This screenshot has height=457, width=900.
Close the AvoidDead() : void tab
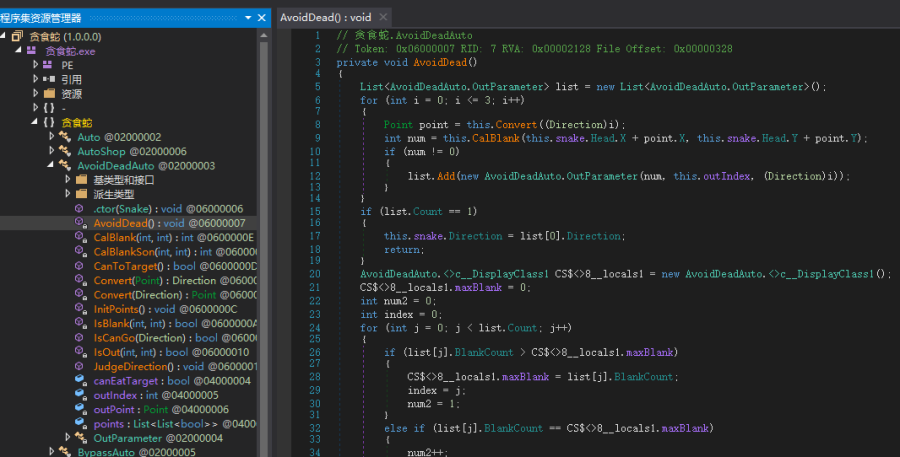pyautogui.click(x=383, y=17)
